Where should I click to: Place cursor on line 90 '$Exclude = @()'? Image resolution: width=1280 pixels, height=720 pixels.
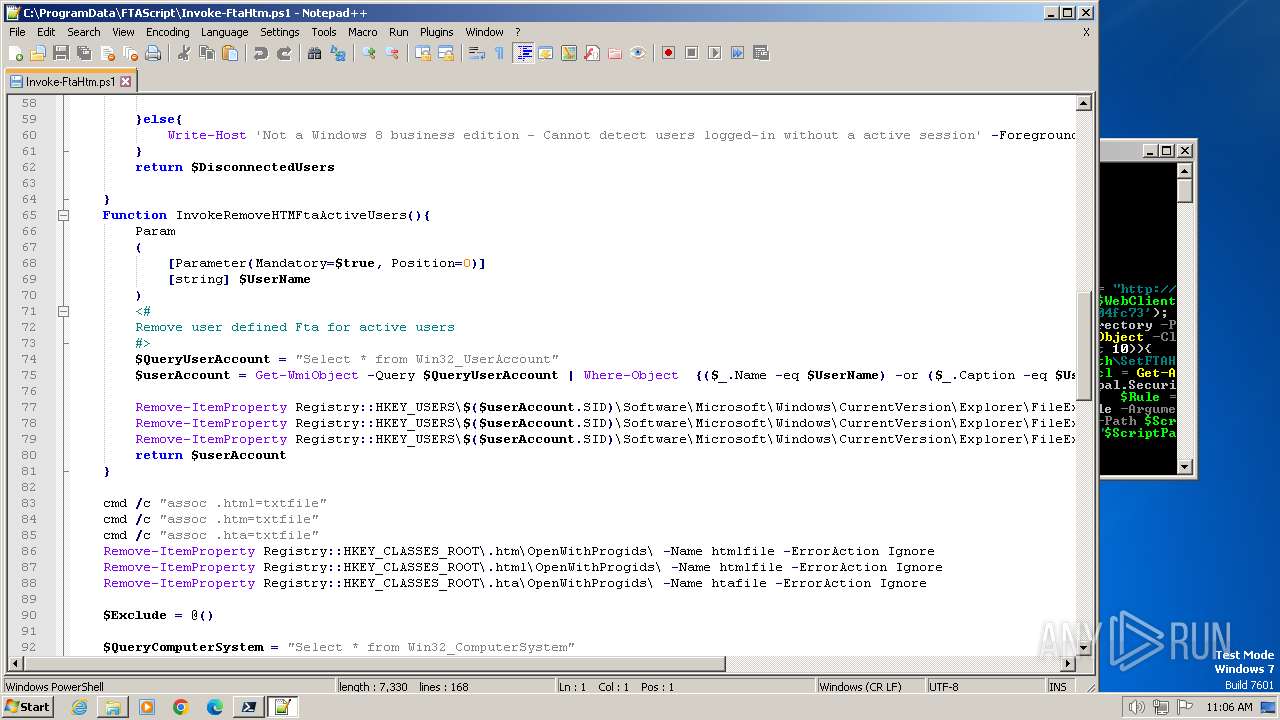[158, 615]
